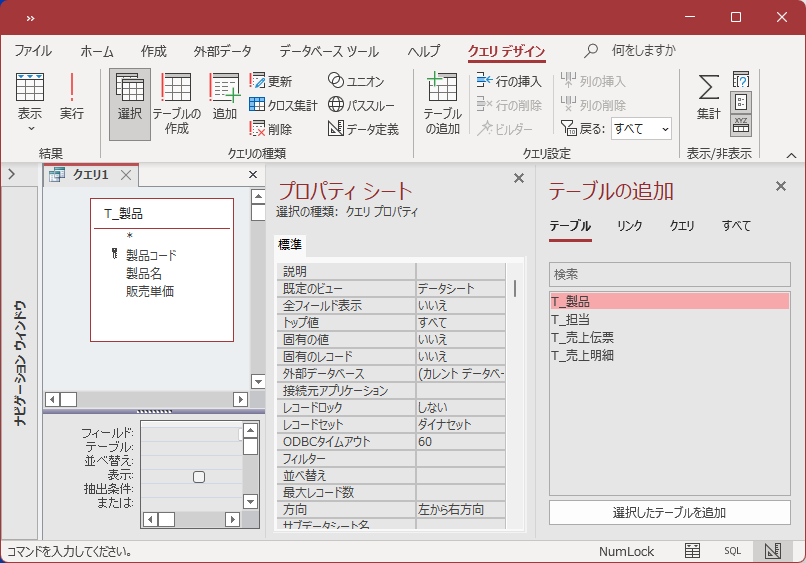The width and height of the screenshot is (806, 563).
Task: Click 行の挿入 insert rows
Action: (x=509, y=81)
